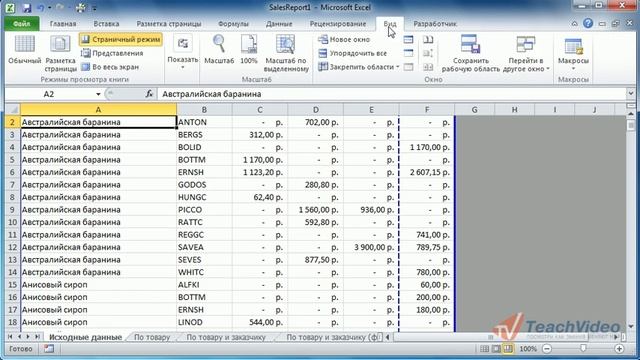
Task: Click cell containing ANTON
Action: pyautogui.click(x=204, y=122)
